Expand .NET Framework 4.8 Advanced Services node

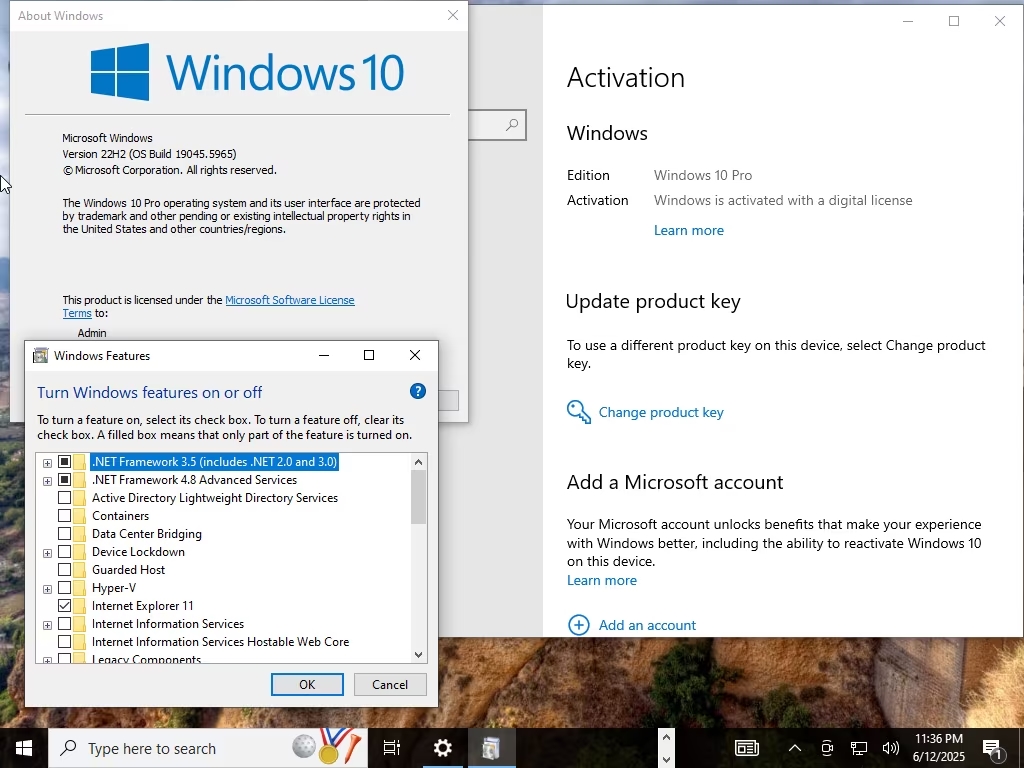(47, 481)
